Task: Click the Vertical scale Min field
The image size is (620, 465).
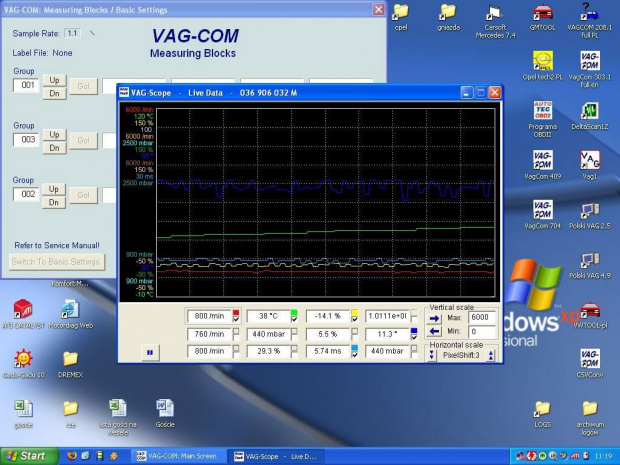Action: (x=482, y=331)
